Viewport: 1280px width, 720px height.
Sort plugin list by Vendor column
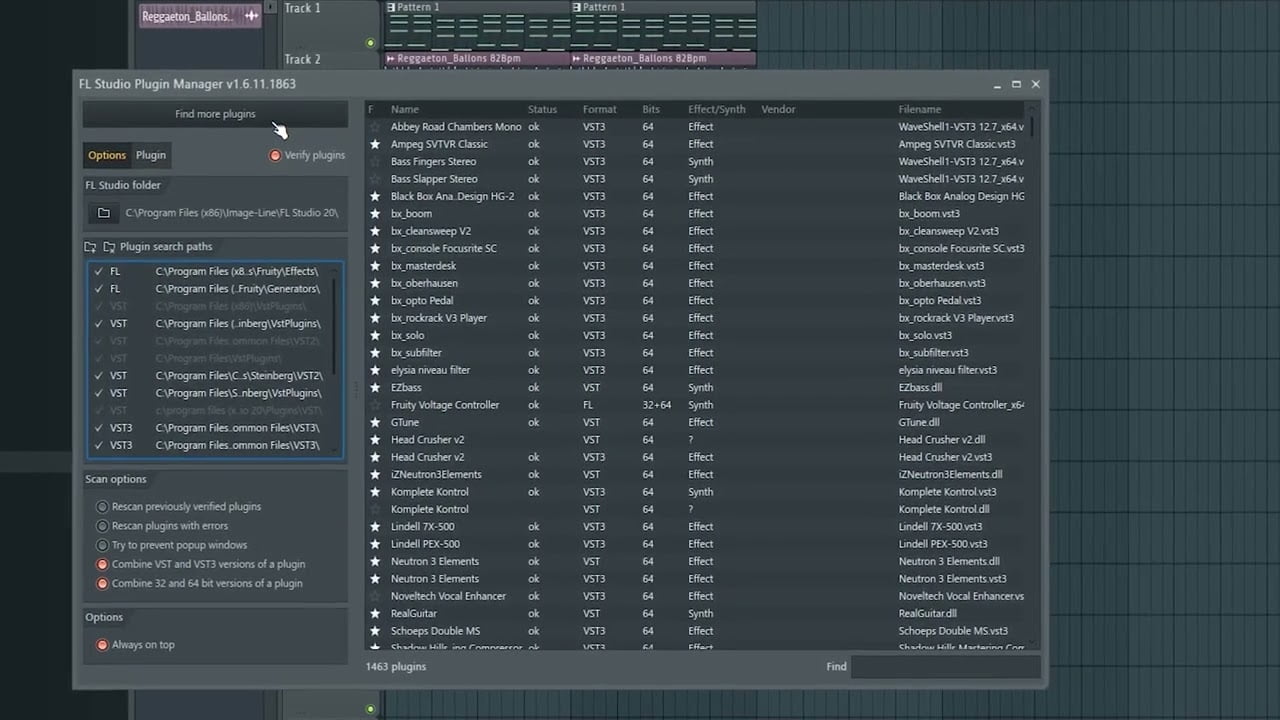click(778, 109)
